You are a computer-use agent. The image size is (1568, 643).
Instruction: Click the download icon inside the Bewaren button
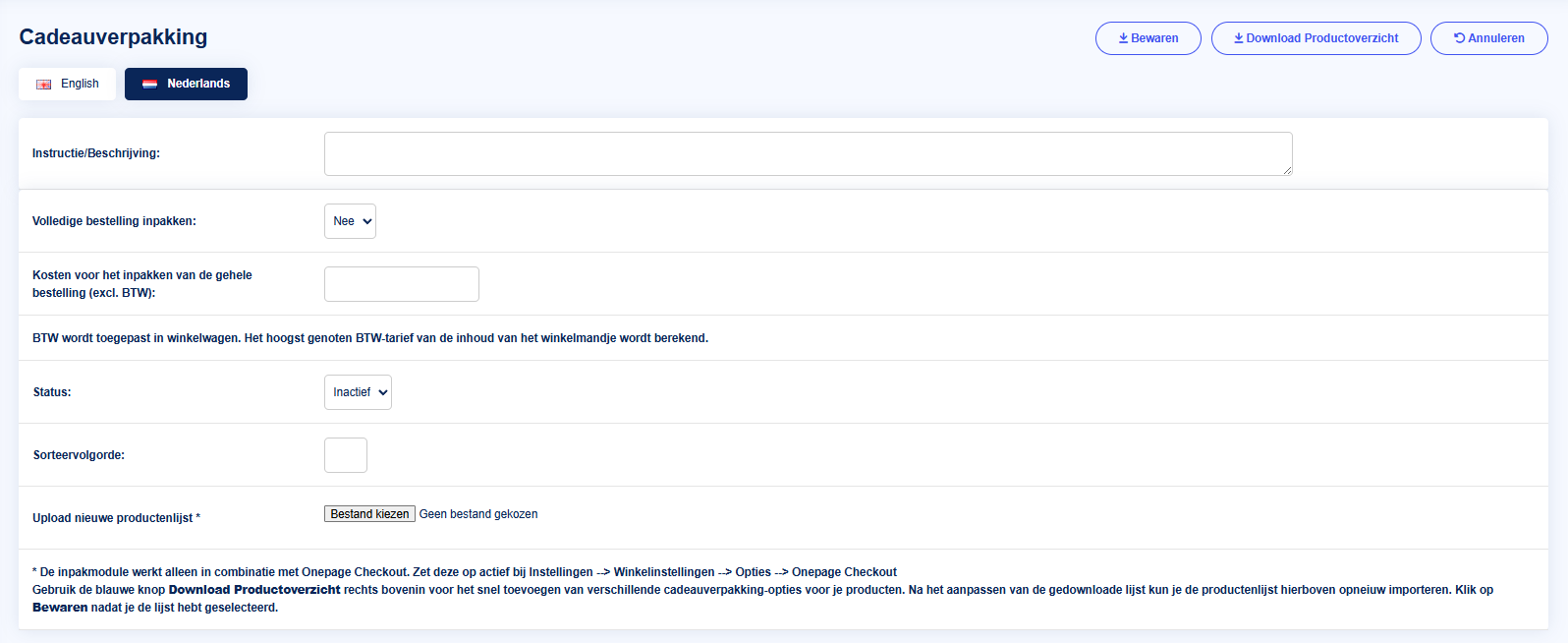(1123, 38)
